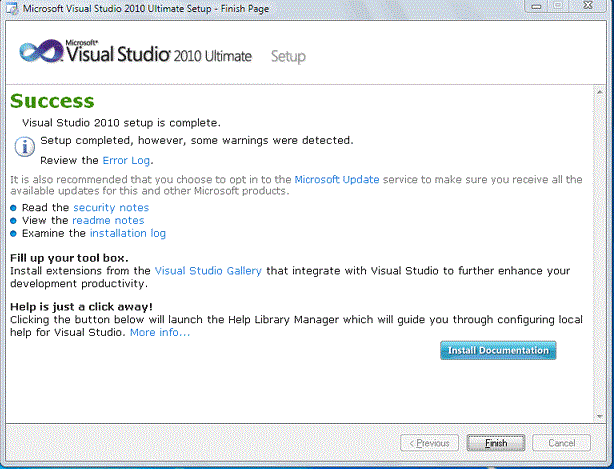Click 'Visual Studio 2010 setup is complete.' text
Screen dimensions: 614x469
(x=121, y=123)
